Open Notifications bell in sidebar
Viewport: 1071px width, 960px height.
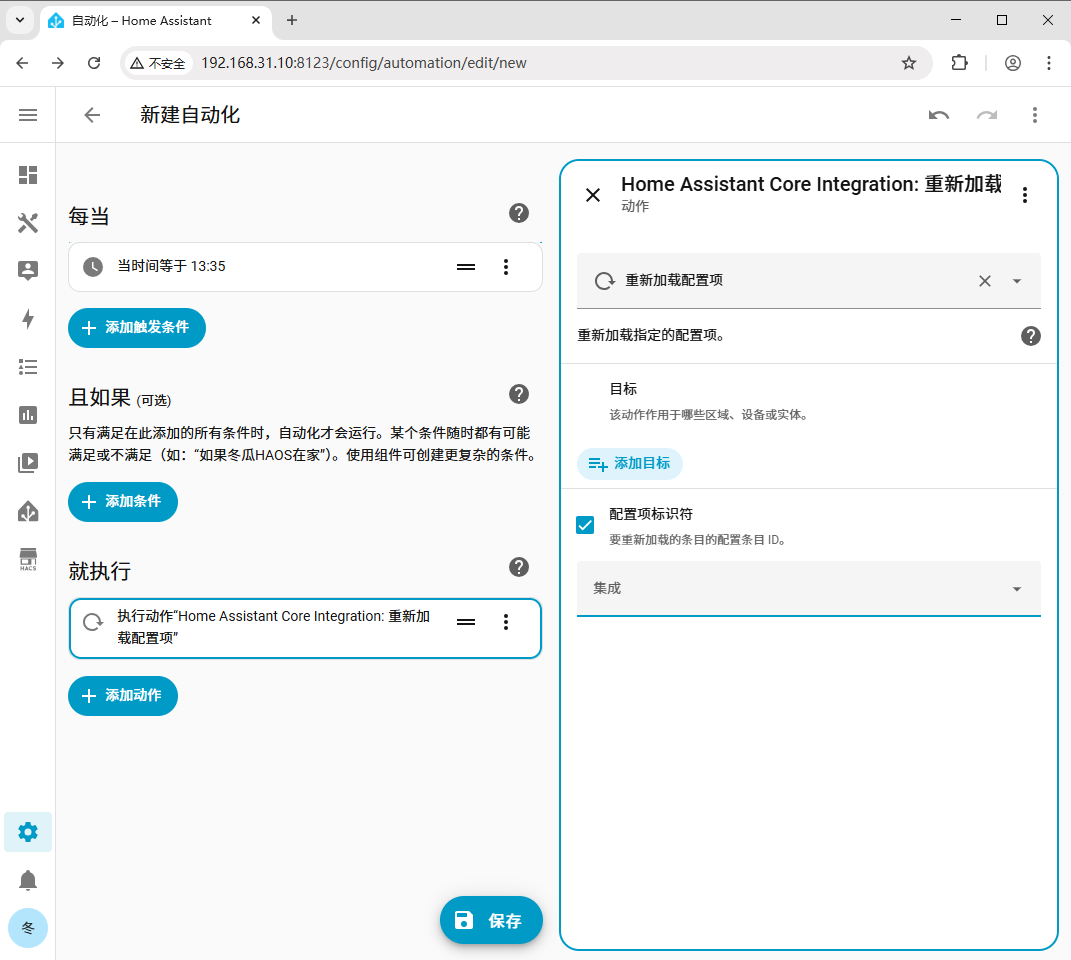pos(28,880)
